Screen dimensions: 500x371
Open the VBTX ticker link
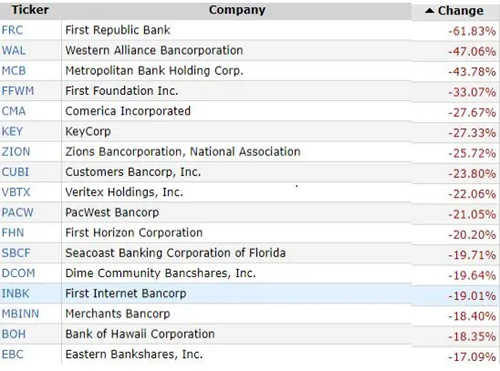[16, 192]
